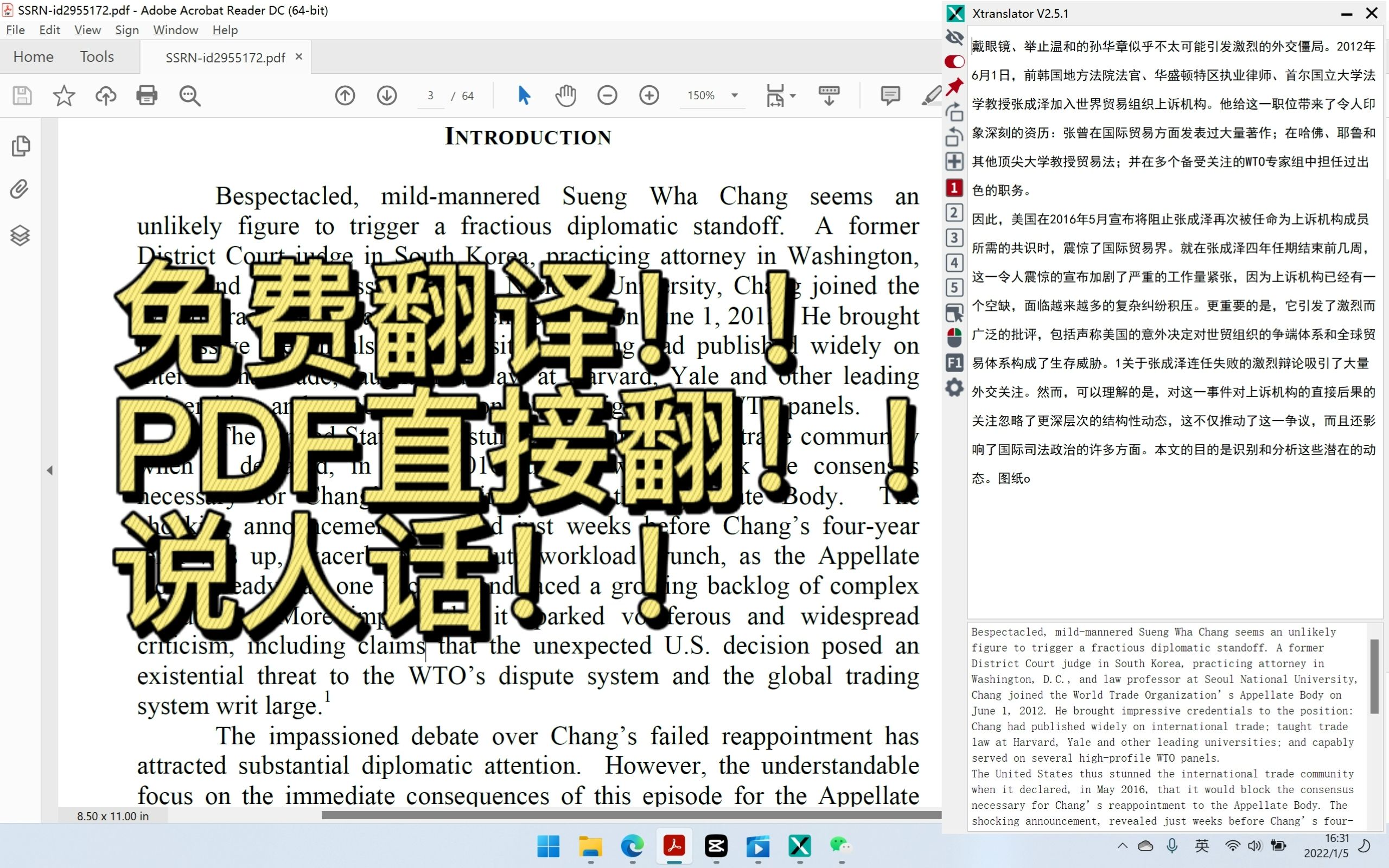1389x868 pixels.
Task: Select translation engine number 3
Action: point(954,237)
